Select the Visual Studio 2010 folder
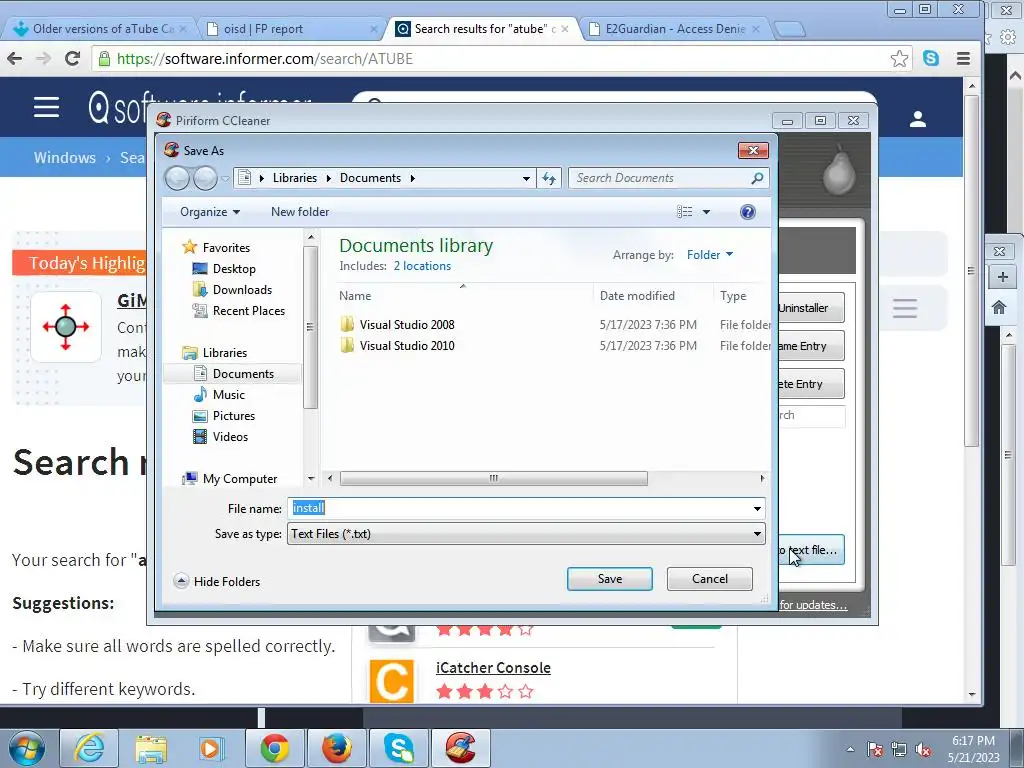This screenshot has height=768, width=1024. point(407,345)
